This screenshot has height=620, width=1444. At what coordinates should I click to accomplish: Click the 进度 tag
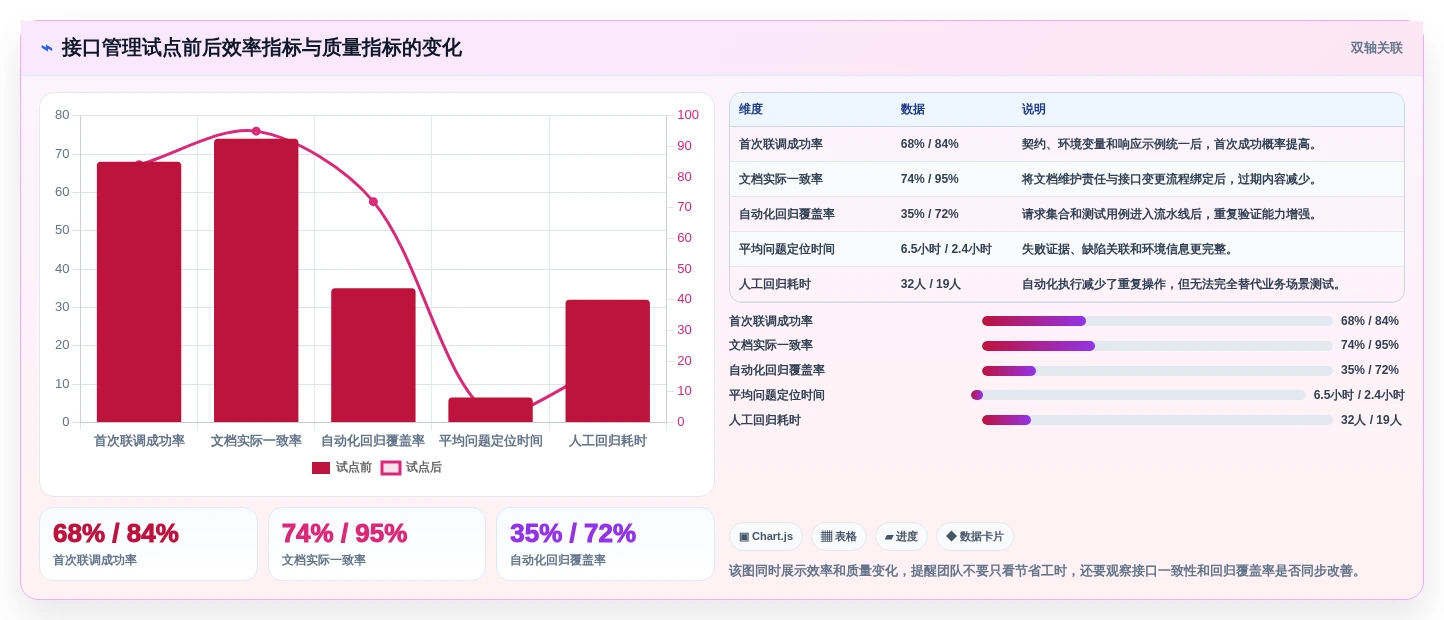click(901, 536)
